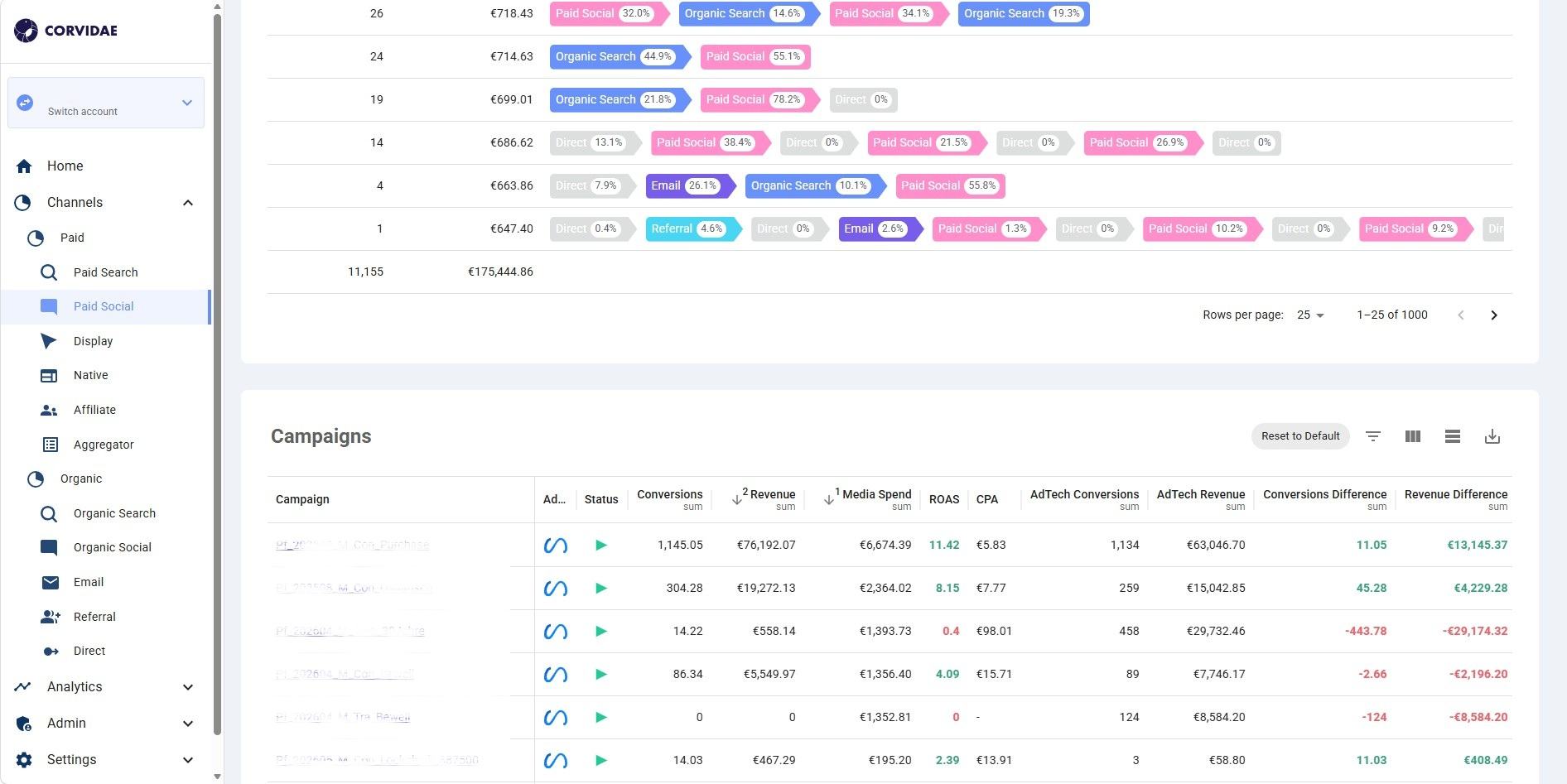Sort by Revenue column header

[772, 494]
